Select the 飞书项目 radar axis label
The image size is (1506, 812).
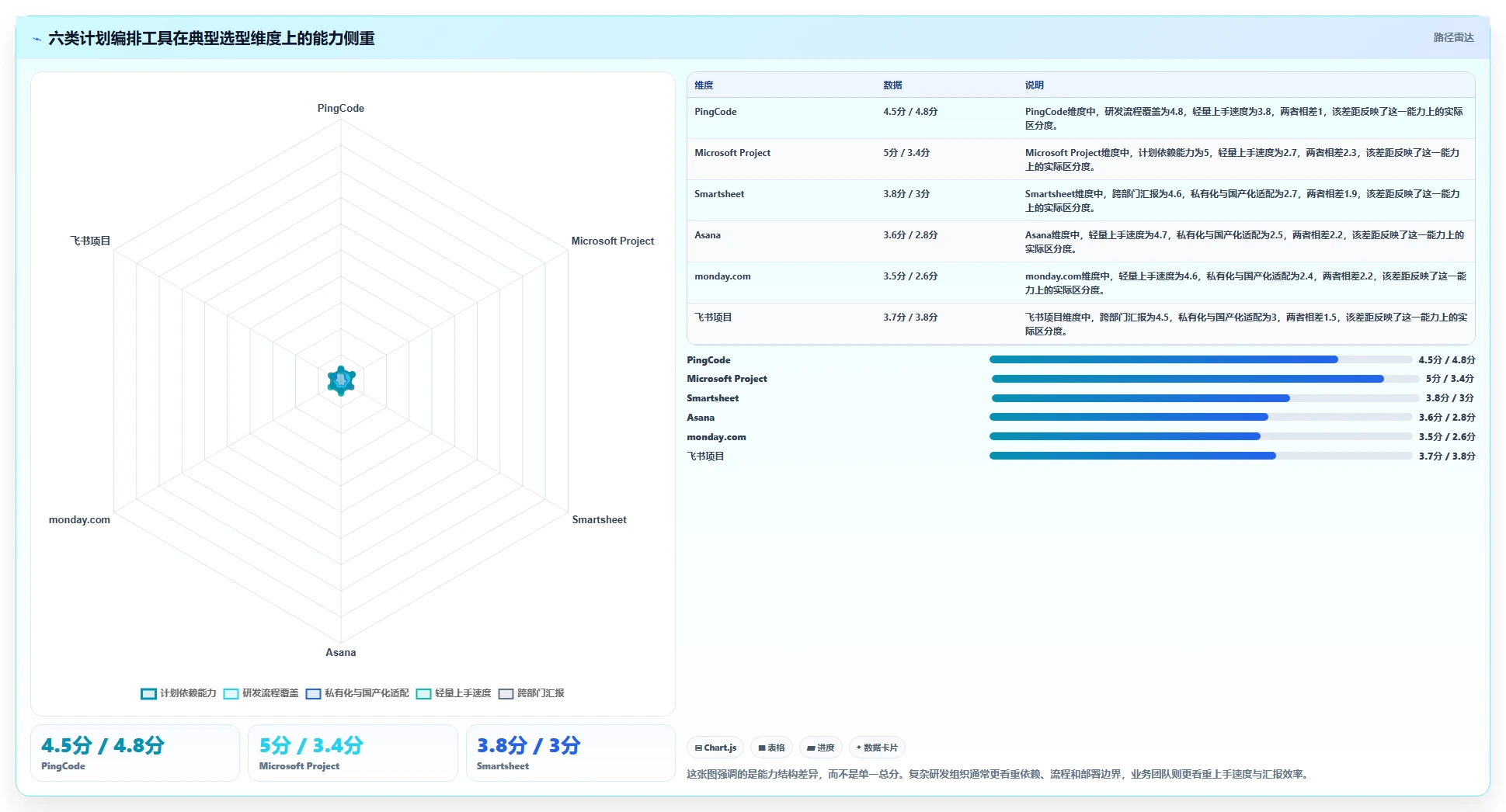(90, 241)
